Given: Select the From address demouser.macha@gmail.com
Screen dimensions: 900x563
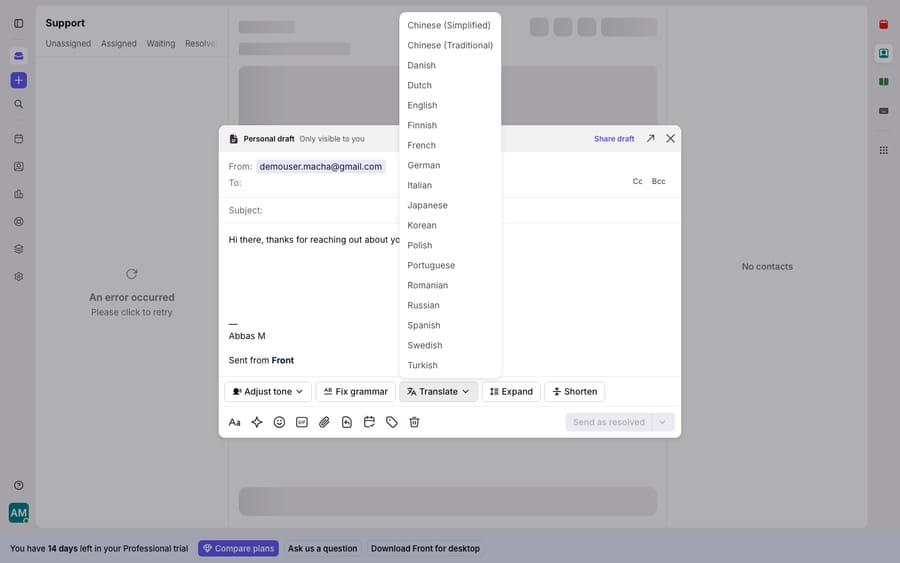Looking at the screenshot, I should (x=320, y=166).
